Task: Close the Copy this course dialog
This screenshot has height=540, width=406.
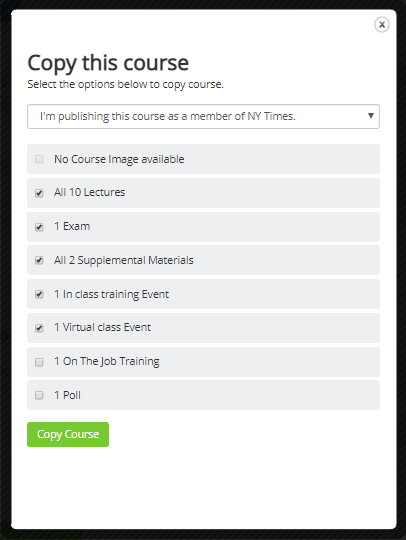Action: coord(382,24)
